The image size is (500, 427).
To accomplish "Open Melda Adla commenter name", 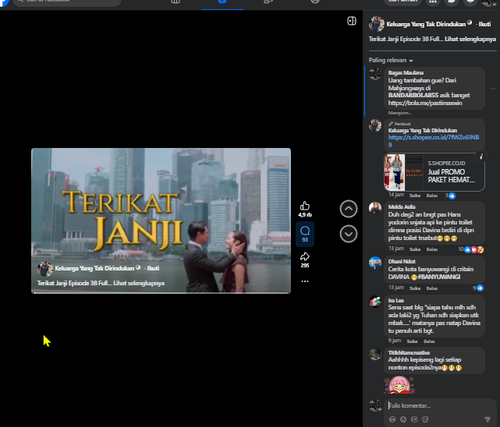I will coord(401,207).
